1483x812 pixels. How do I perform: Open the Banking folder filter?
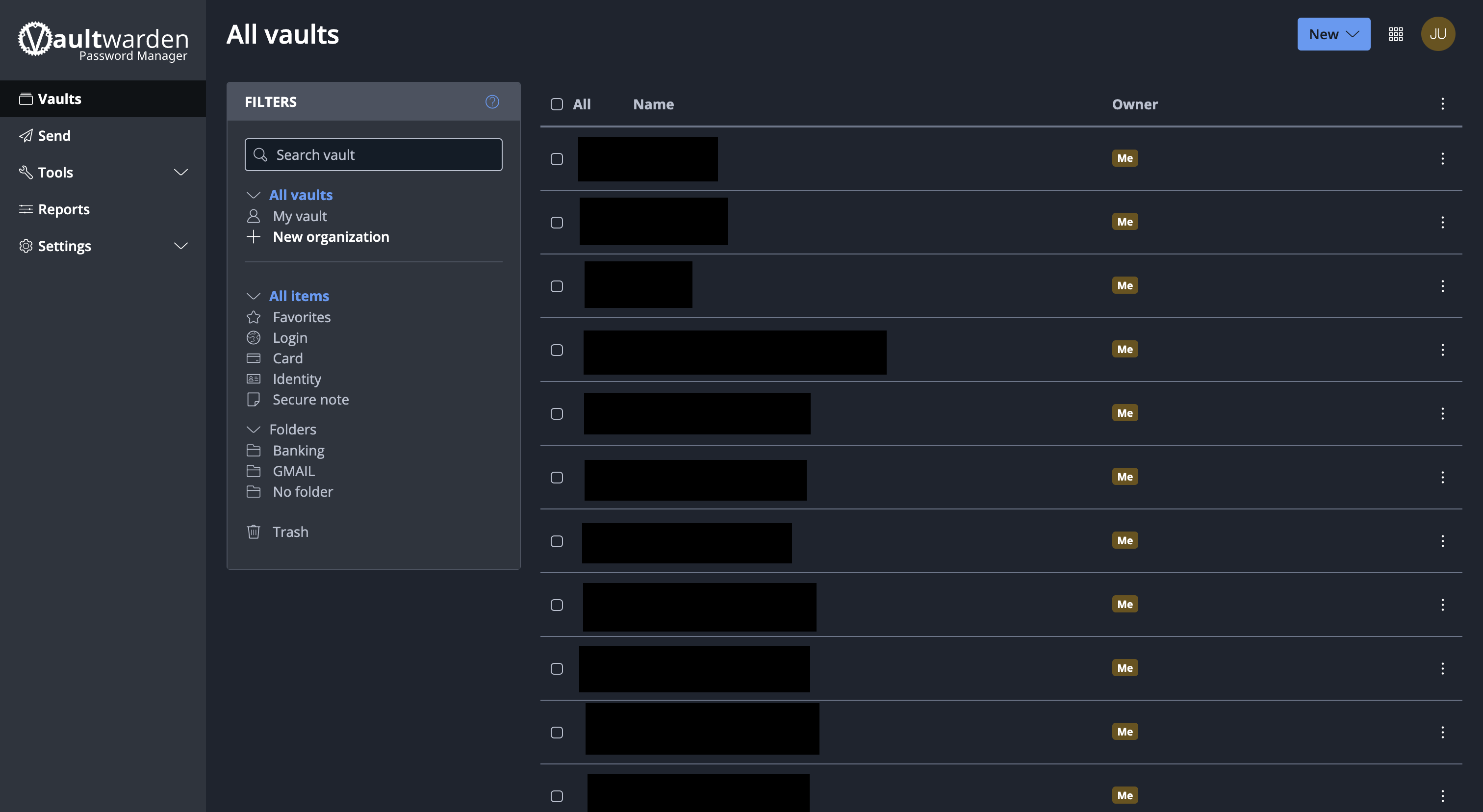(299, 451)
